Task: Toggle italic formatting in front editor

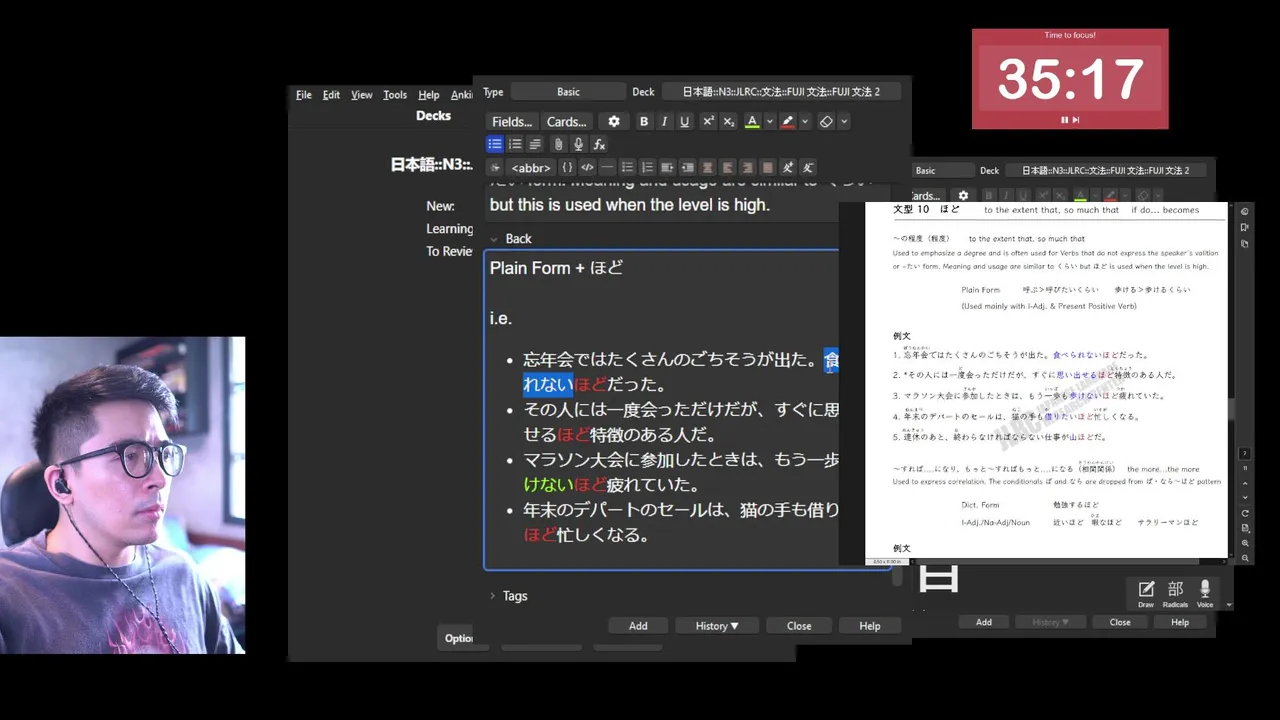Action: 664,121
